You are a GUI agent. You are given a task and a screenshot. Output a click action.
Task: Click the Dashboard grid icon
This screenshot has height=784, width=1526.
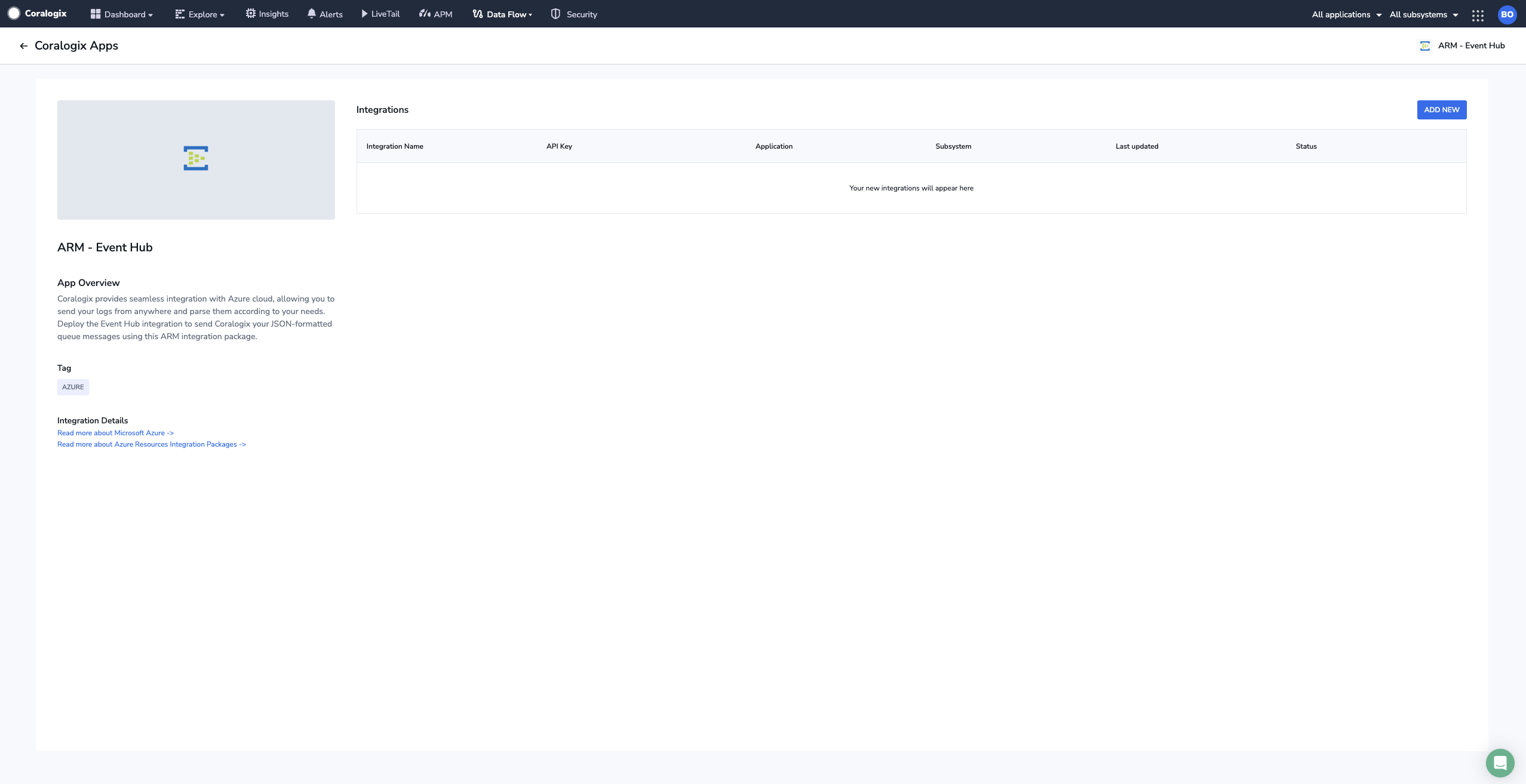pos(96,14)
